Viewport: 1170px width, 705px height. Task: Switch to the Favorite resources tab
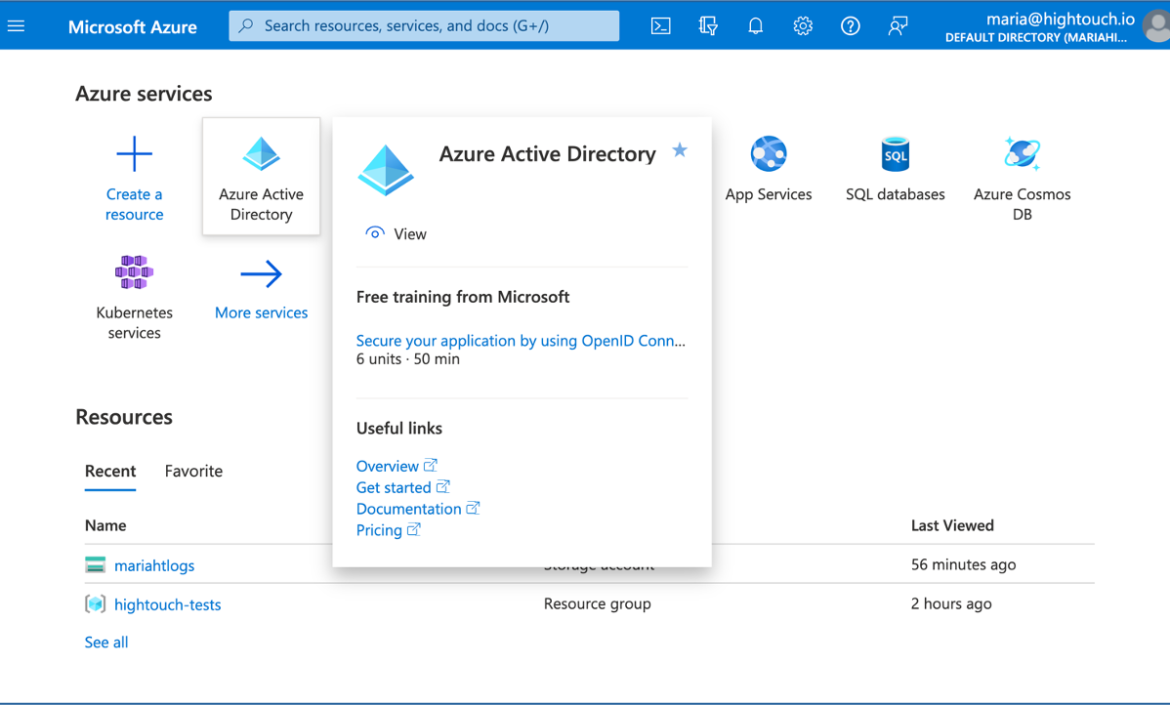194,471
